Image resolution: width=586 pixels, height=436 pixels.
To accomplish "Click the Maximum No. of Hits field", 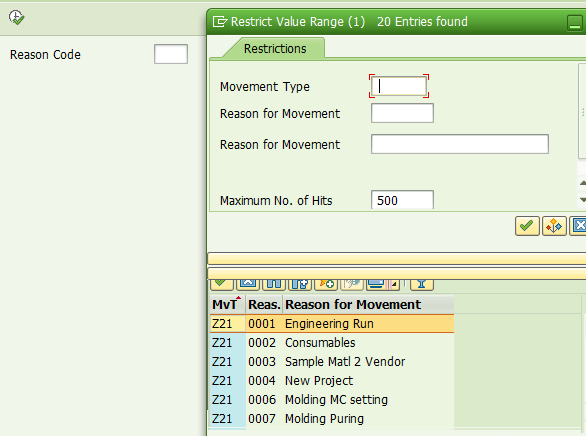I will point(402,200).
